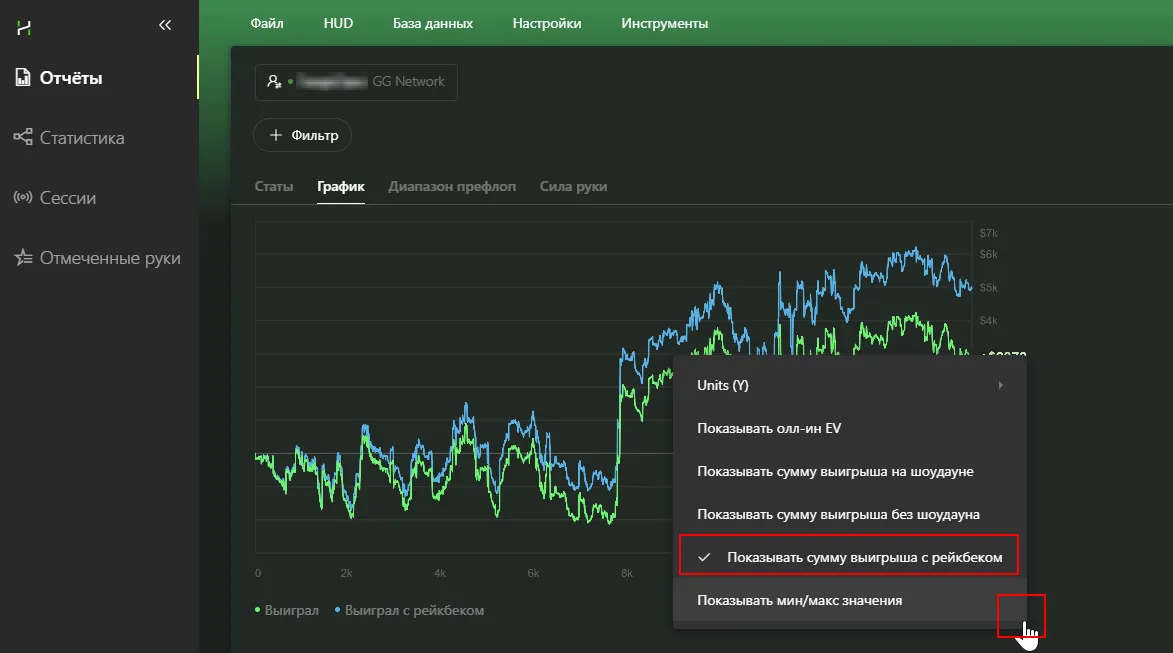Go to the Сессии sidebar section
The height and width of the screenshot is (653, 1173).
(x=67, y=198)
